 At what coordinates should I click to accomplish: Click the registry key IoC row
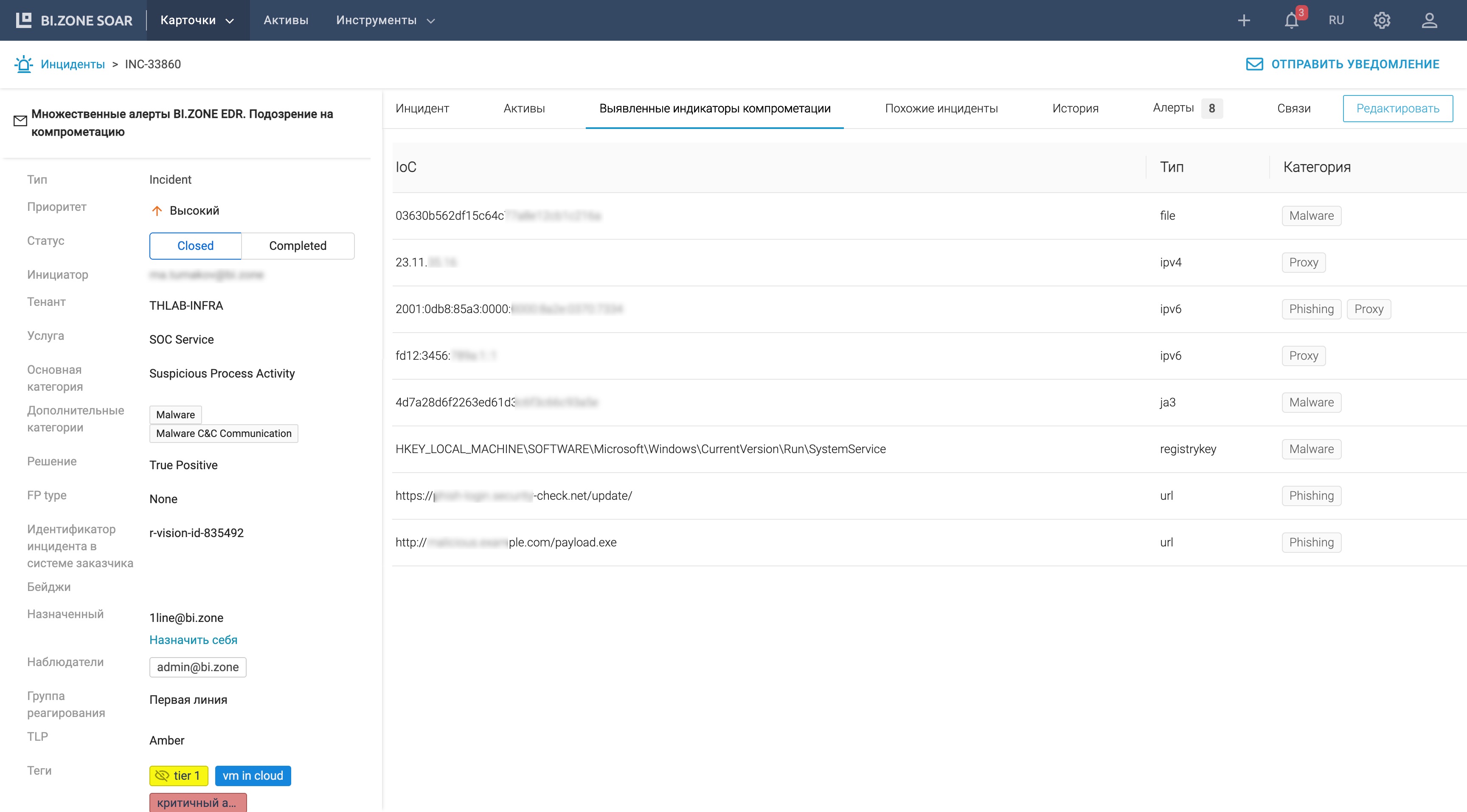[x=640, y=449]
